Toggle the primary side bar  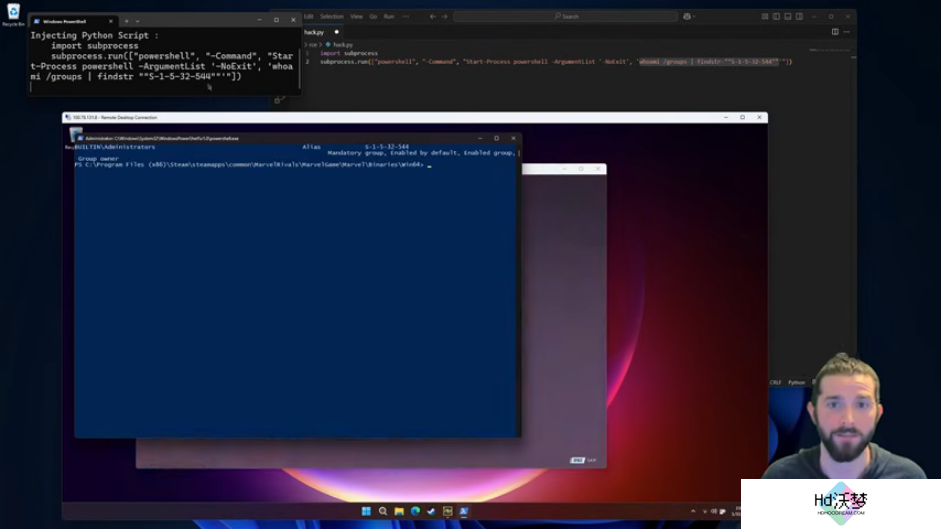click(x=777, y=16)
